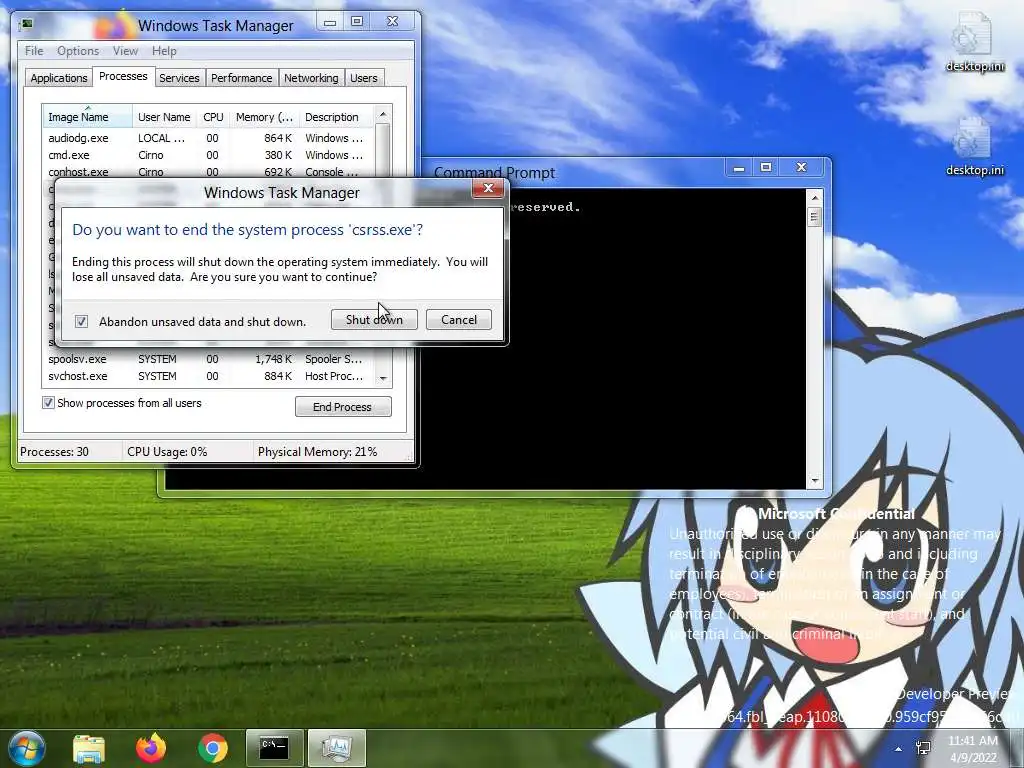Click process list scroll up arrow
1024x768 pixels.
(x=383, y=114)
